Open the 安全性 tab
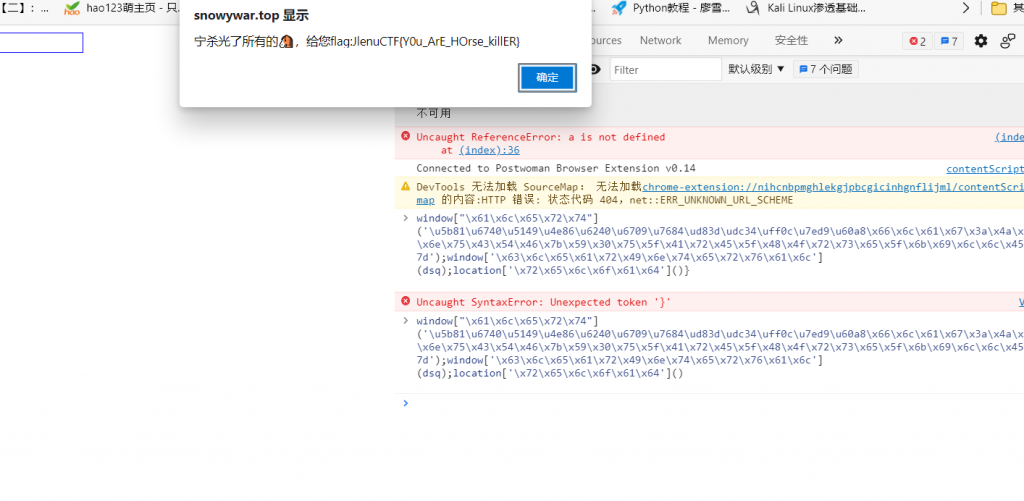Viewport: 1024px width, 501px height. pyautogui.click(x=791, y=41)
